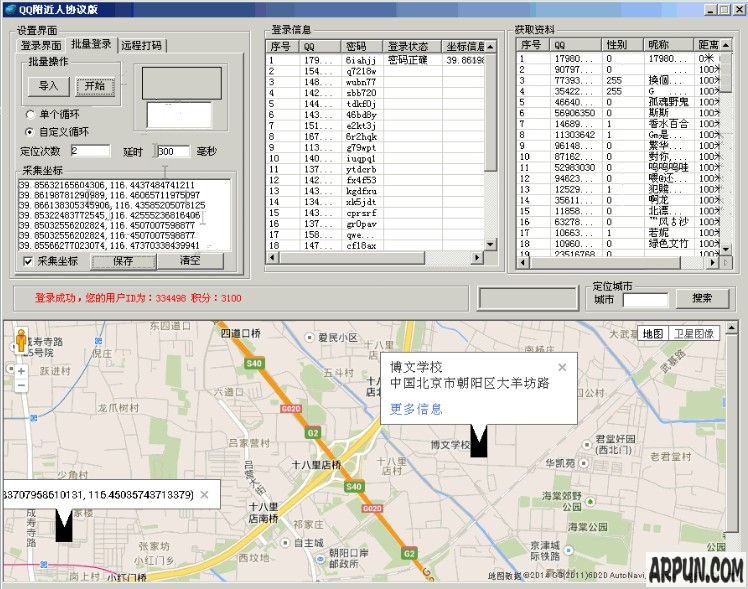Viewport: 748px width, 589px height.
Task: Click the 龙爪树村 map label
Action: click(x=118, y=408)
